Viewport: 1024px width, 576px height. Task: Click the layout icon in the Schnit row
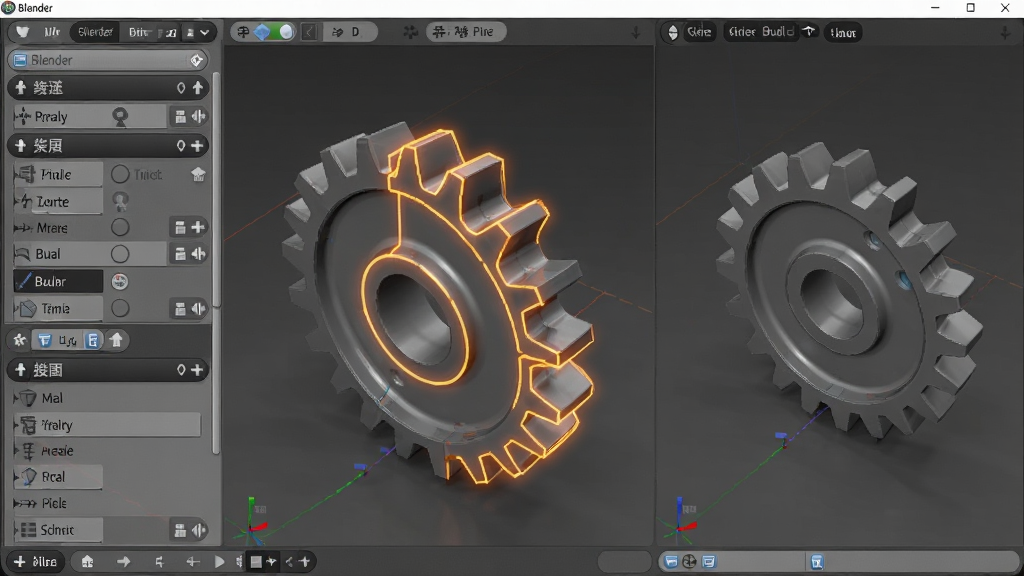click(180, 530)
